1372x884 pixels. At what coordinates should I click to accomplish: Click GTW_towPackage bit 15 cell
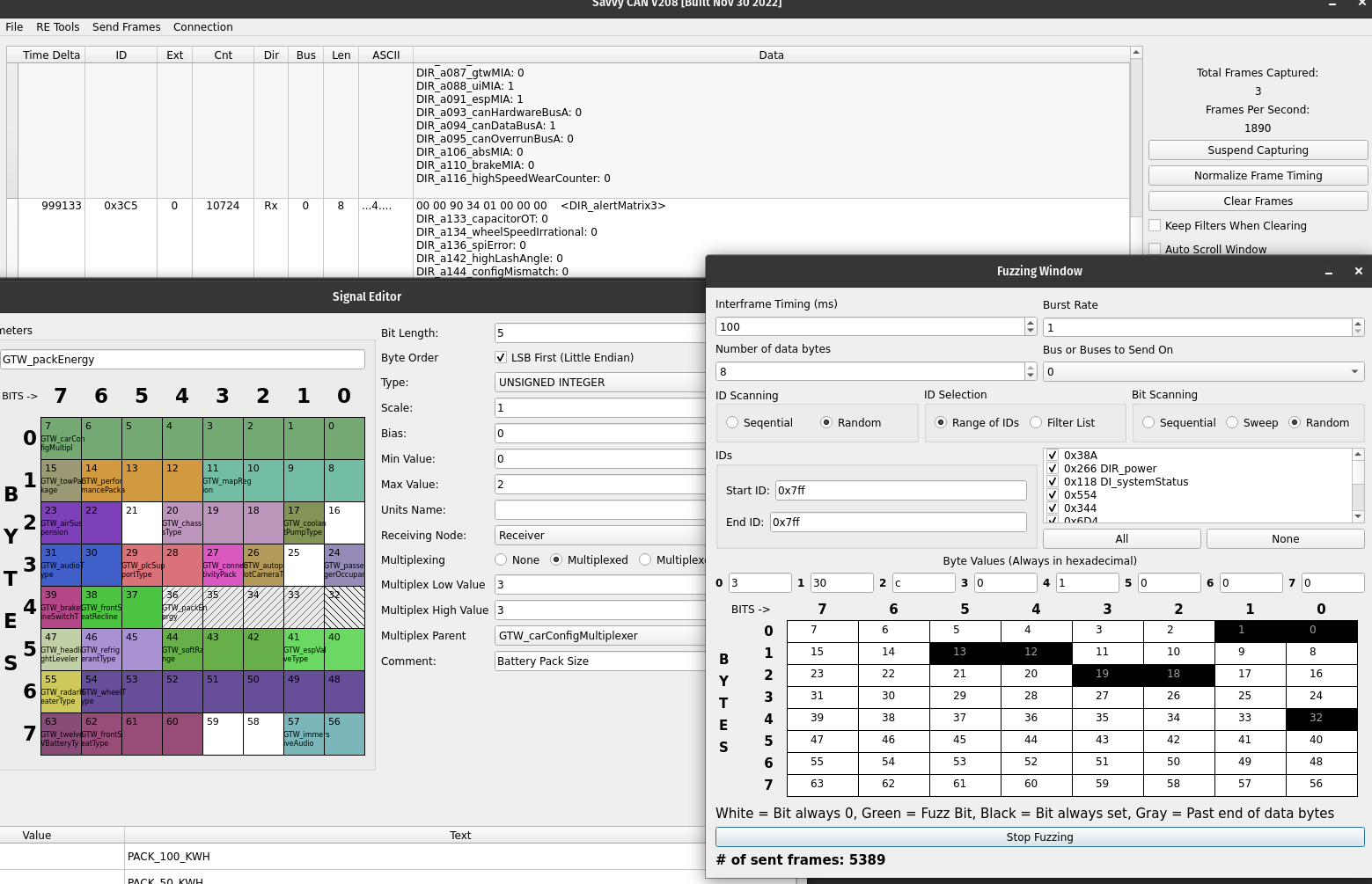61,480
